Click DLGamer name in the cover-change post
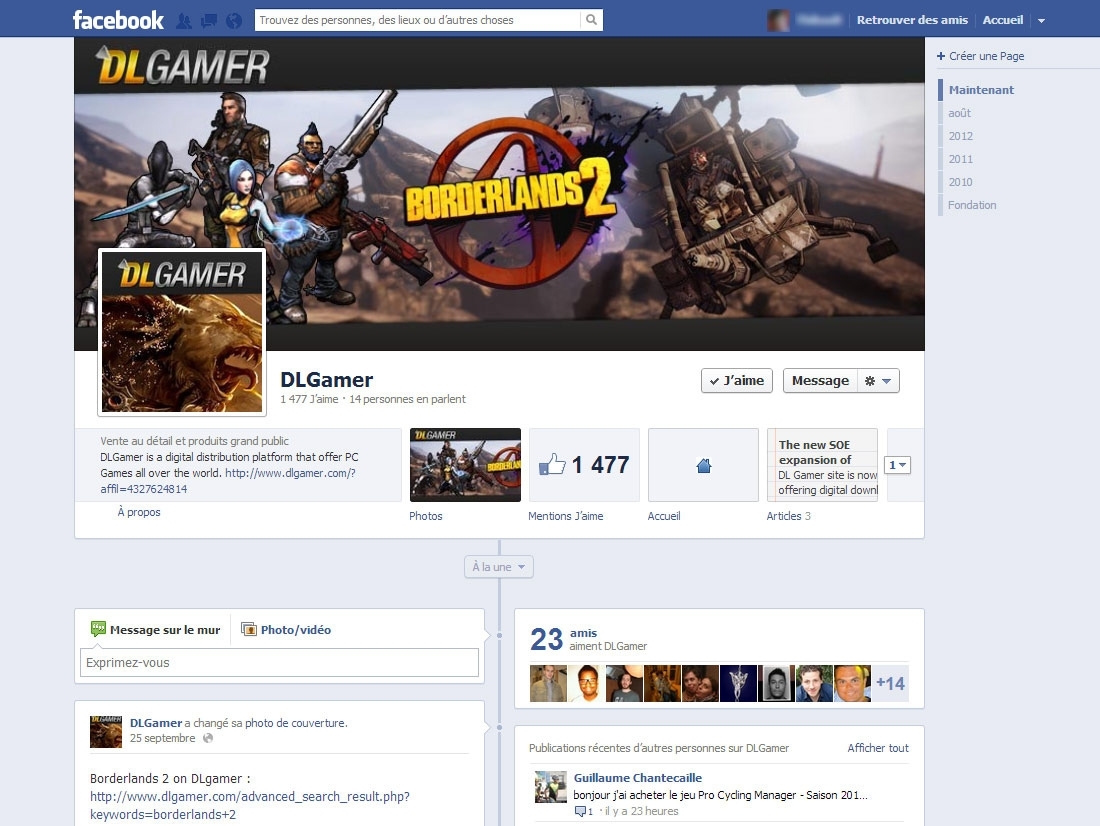Screen dimensions: 1100x826 pyautogui.click(x=156, y=723)
